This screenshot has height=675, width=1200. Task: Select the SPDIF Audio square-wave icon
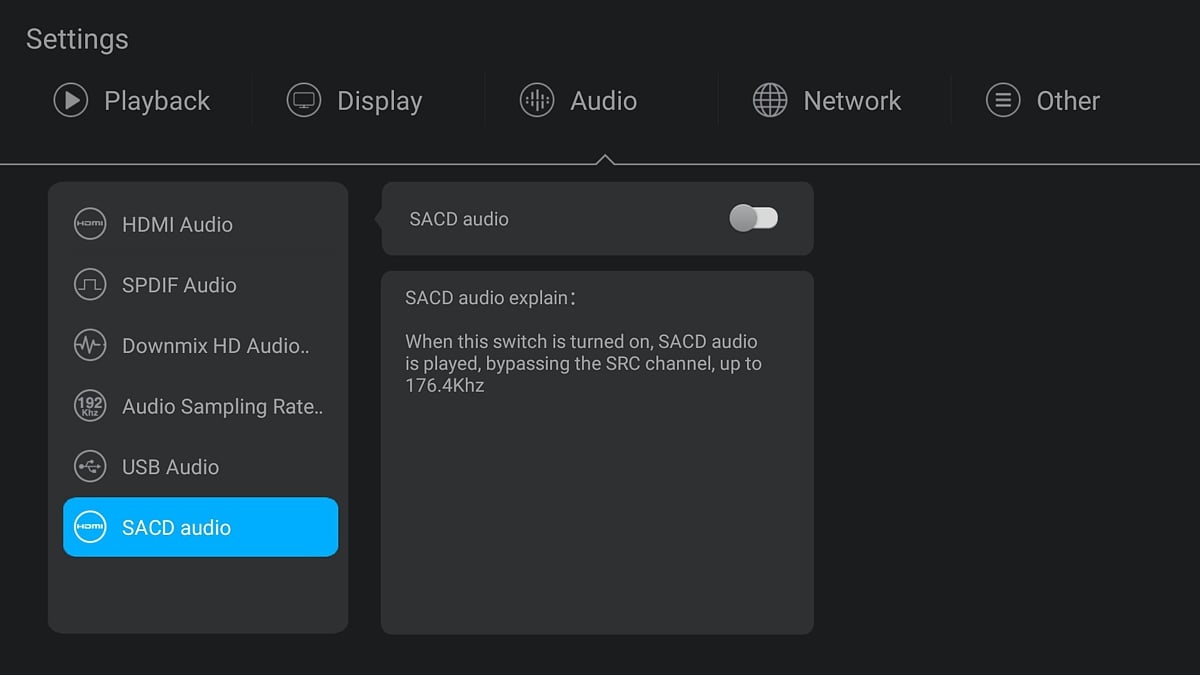click(x=90, y=285)
